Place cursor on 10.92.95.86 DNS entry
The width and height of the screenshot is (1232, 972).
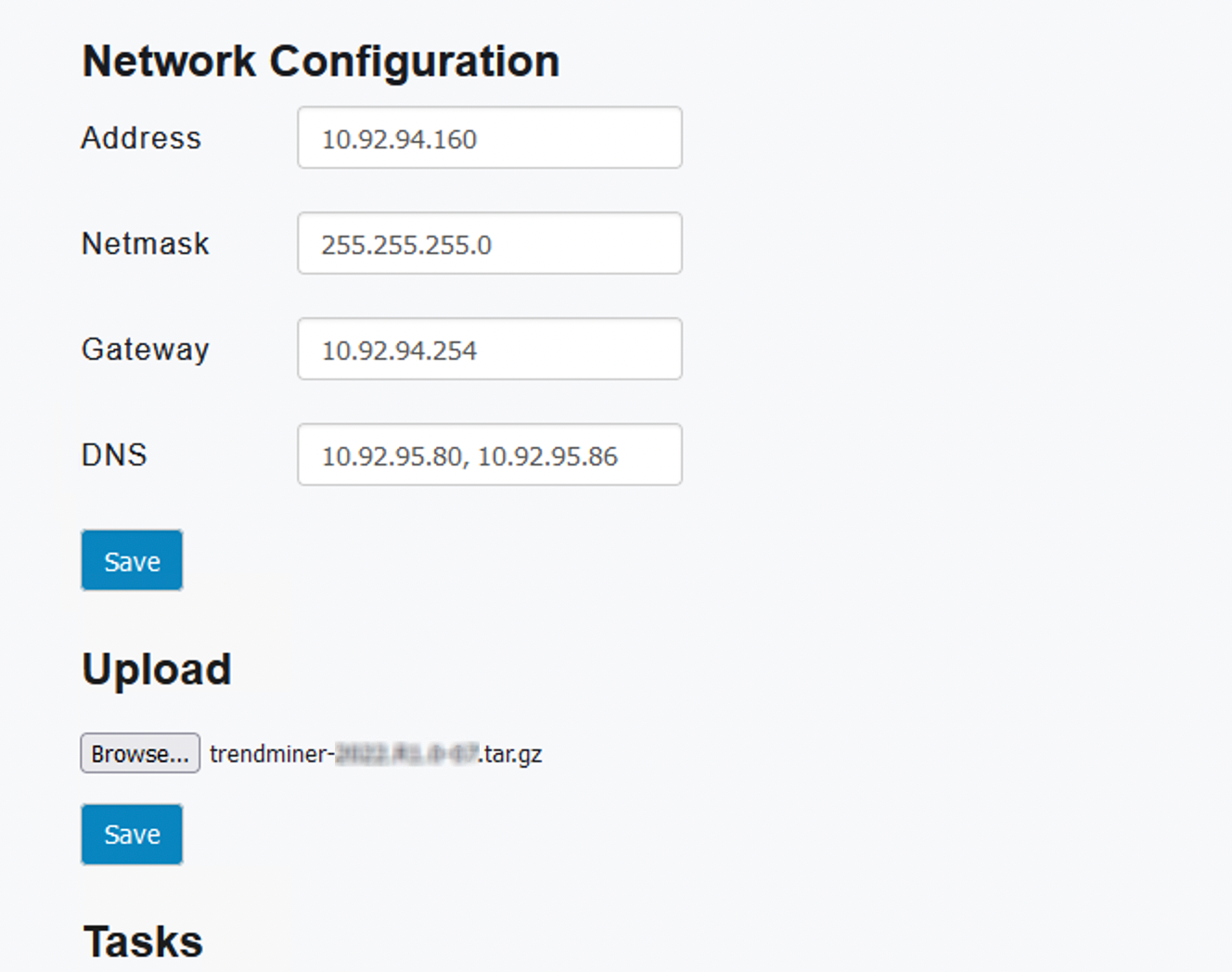[x=547, y=456]
